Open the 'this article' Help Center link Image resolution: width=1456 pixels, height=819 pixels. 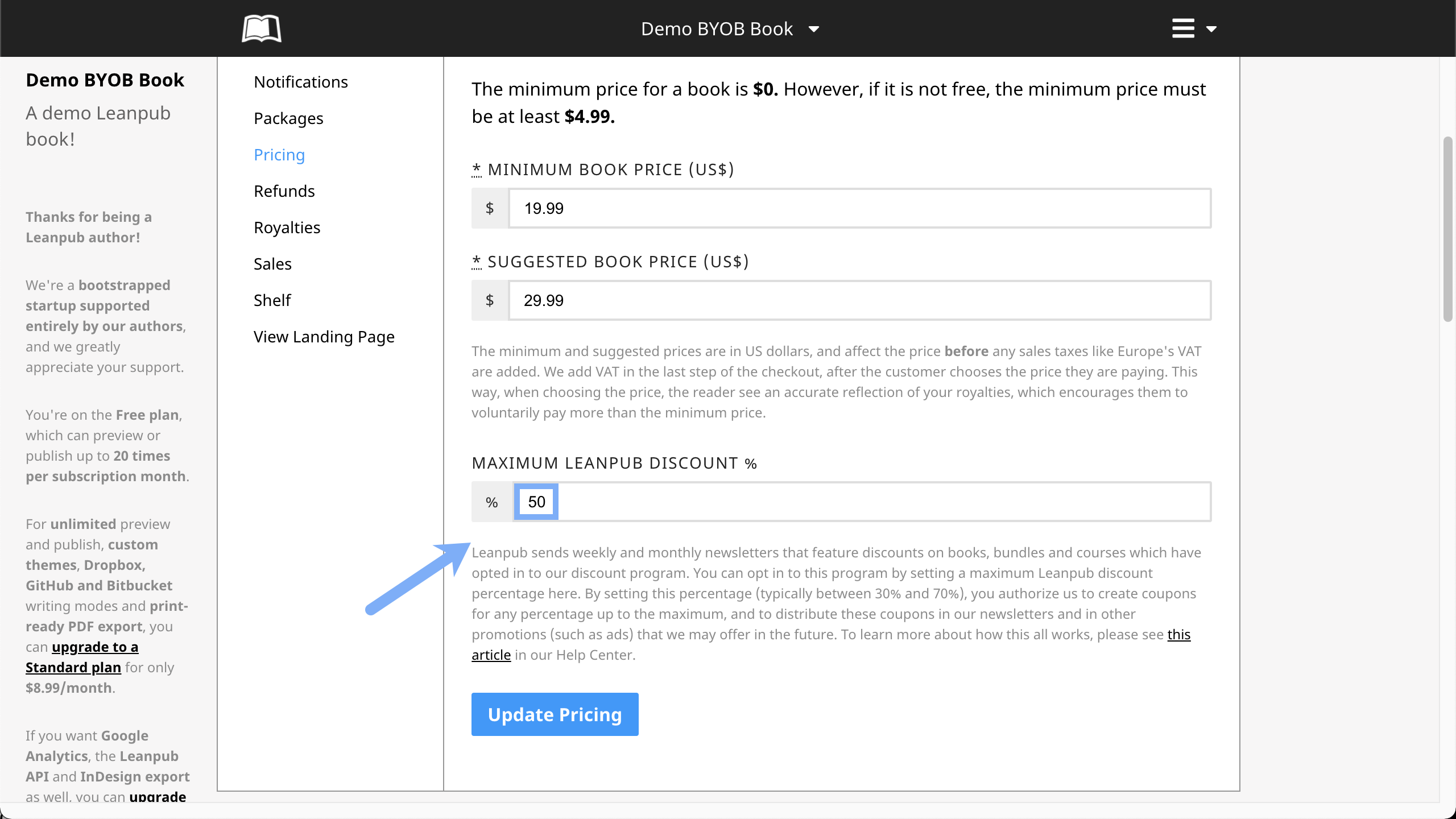[x=1178, y=635]
